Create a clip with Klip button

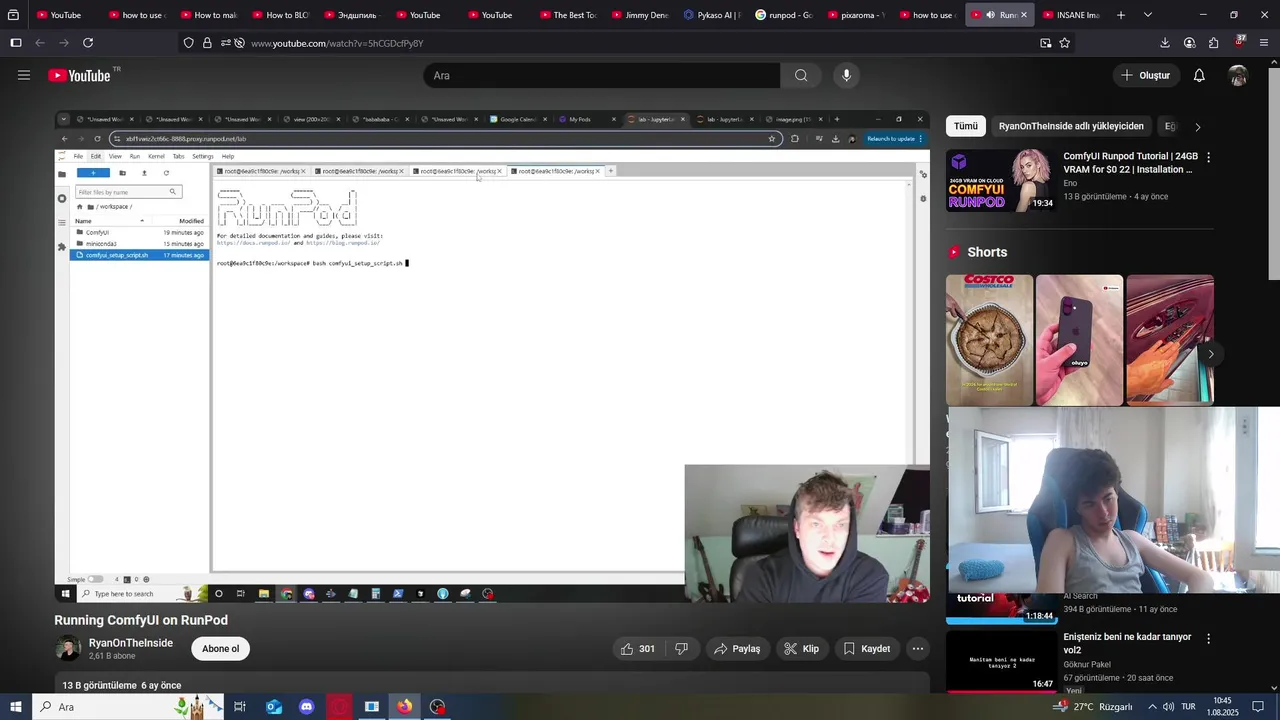tap(802, 649)
